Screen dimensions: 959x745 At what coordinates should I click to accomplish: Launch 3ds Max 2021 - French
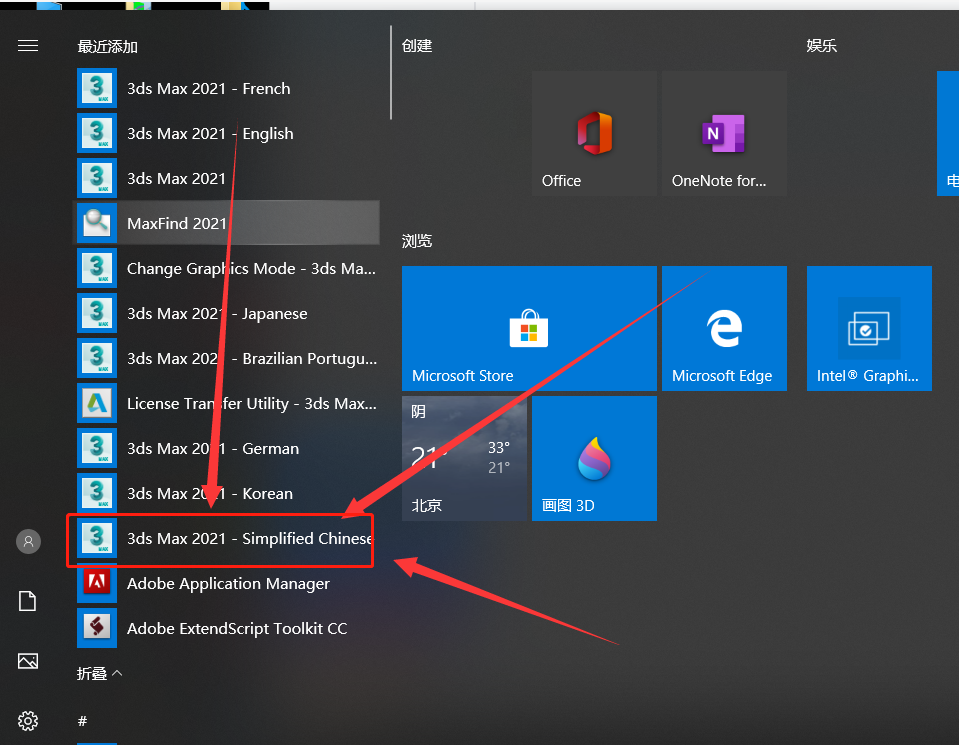226,89
